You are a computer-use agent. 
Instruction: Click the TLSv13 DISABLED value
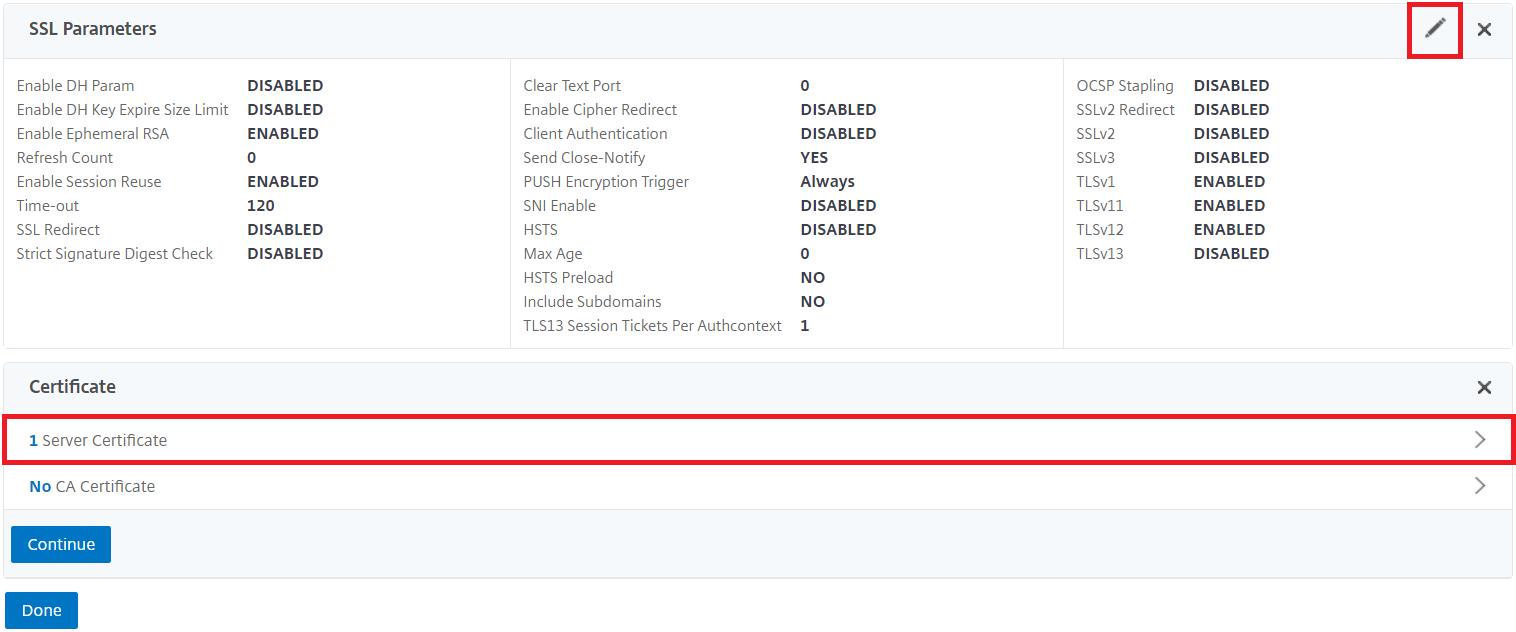(1231, 254)
